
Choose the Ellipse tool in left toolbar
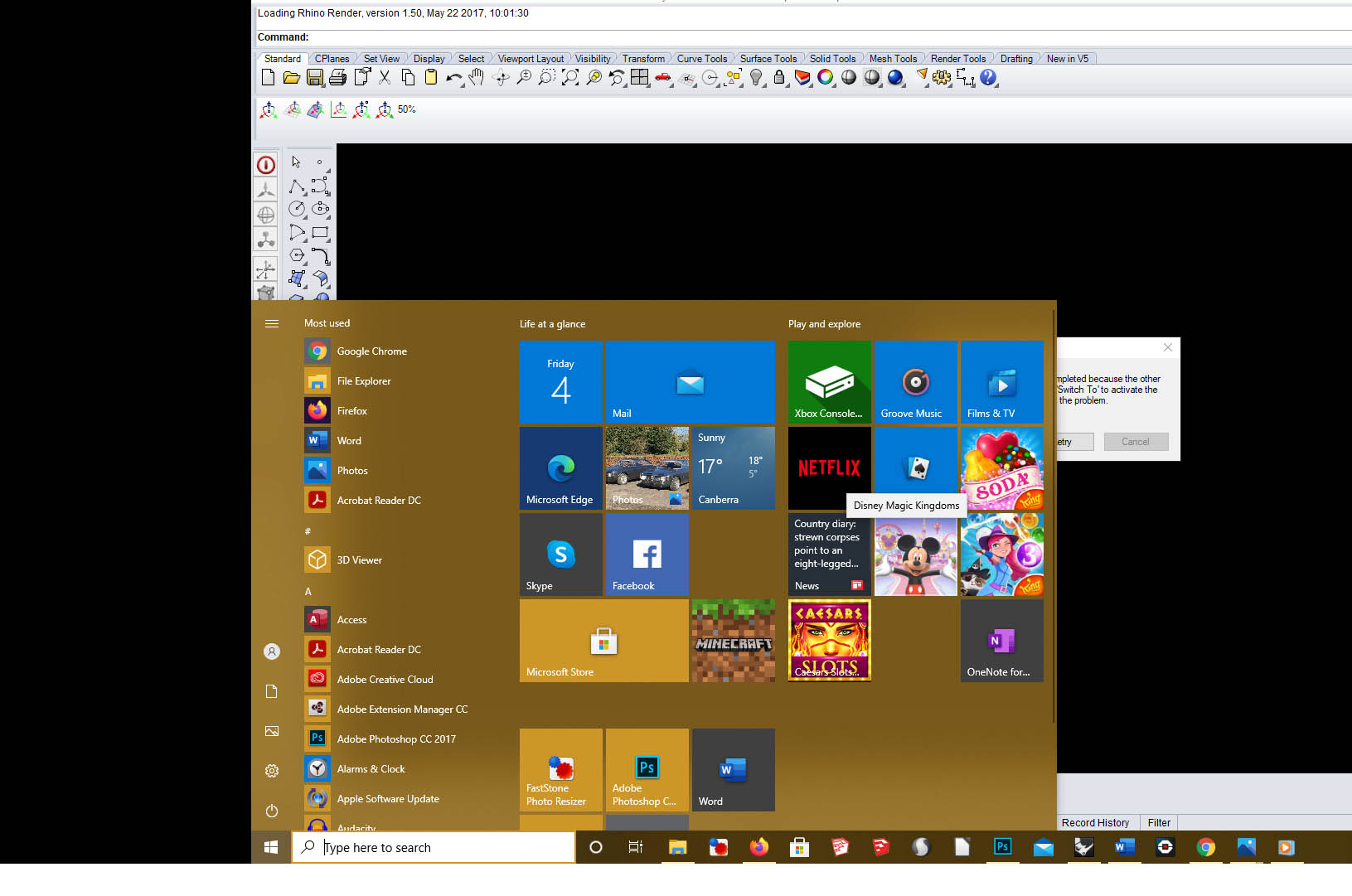(x=321, y=210)
